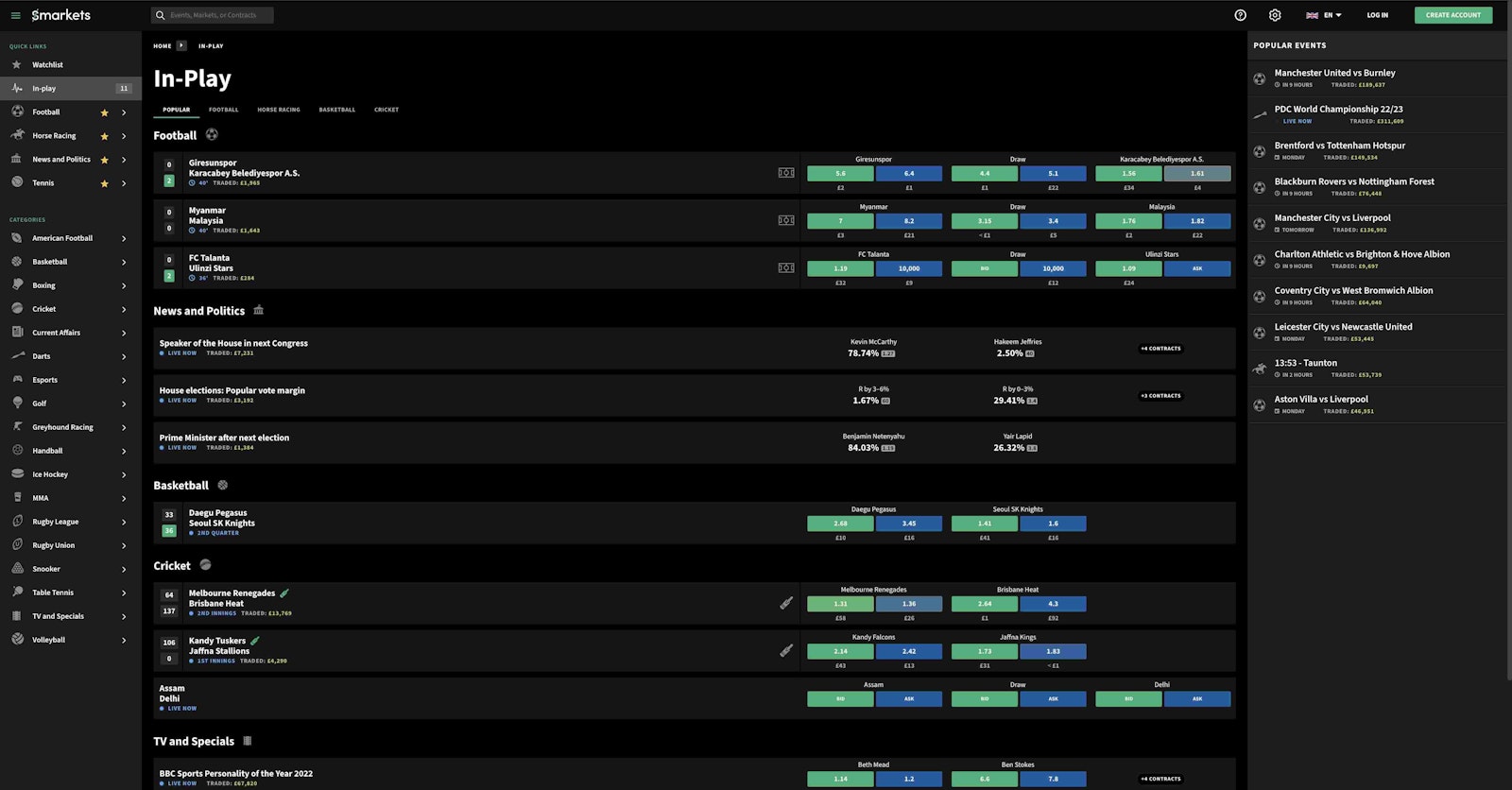Click the Smarkets logo
Screen dimensions: 1512x790
[61, 15]
